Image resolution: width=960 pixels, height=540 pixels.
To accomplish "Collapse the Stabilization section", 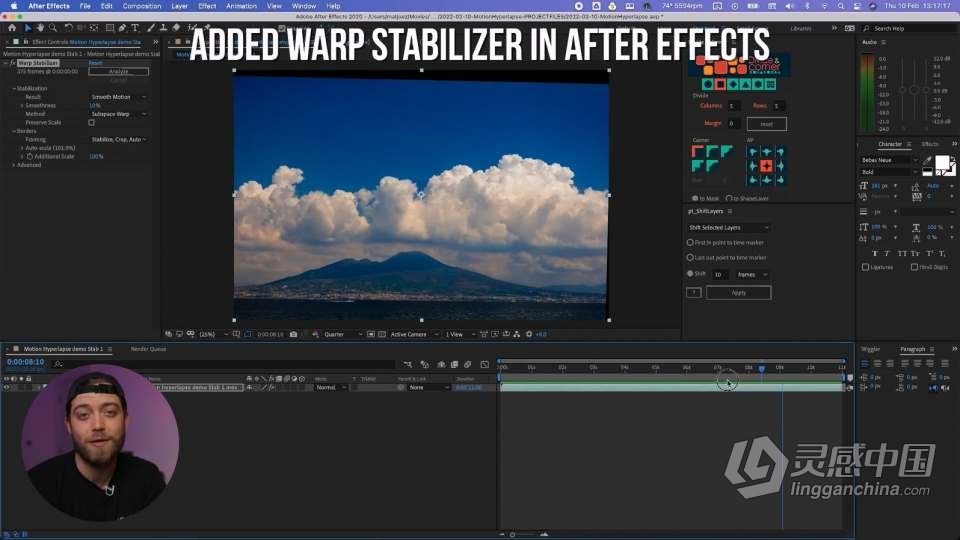I will [14, 88].
